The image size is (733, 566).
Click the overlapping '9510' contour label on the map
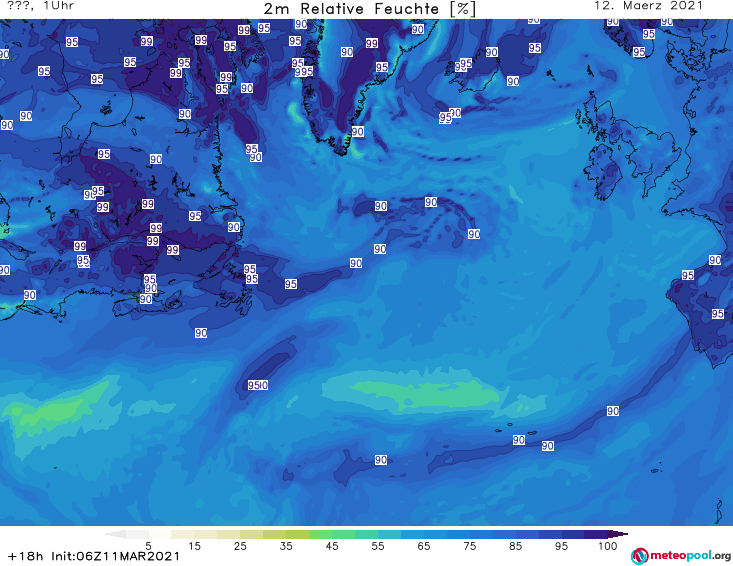tap(258, 385)
